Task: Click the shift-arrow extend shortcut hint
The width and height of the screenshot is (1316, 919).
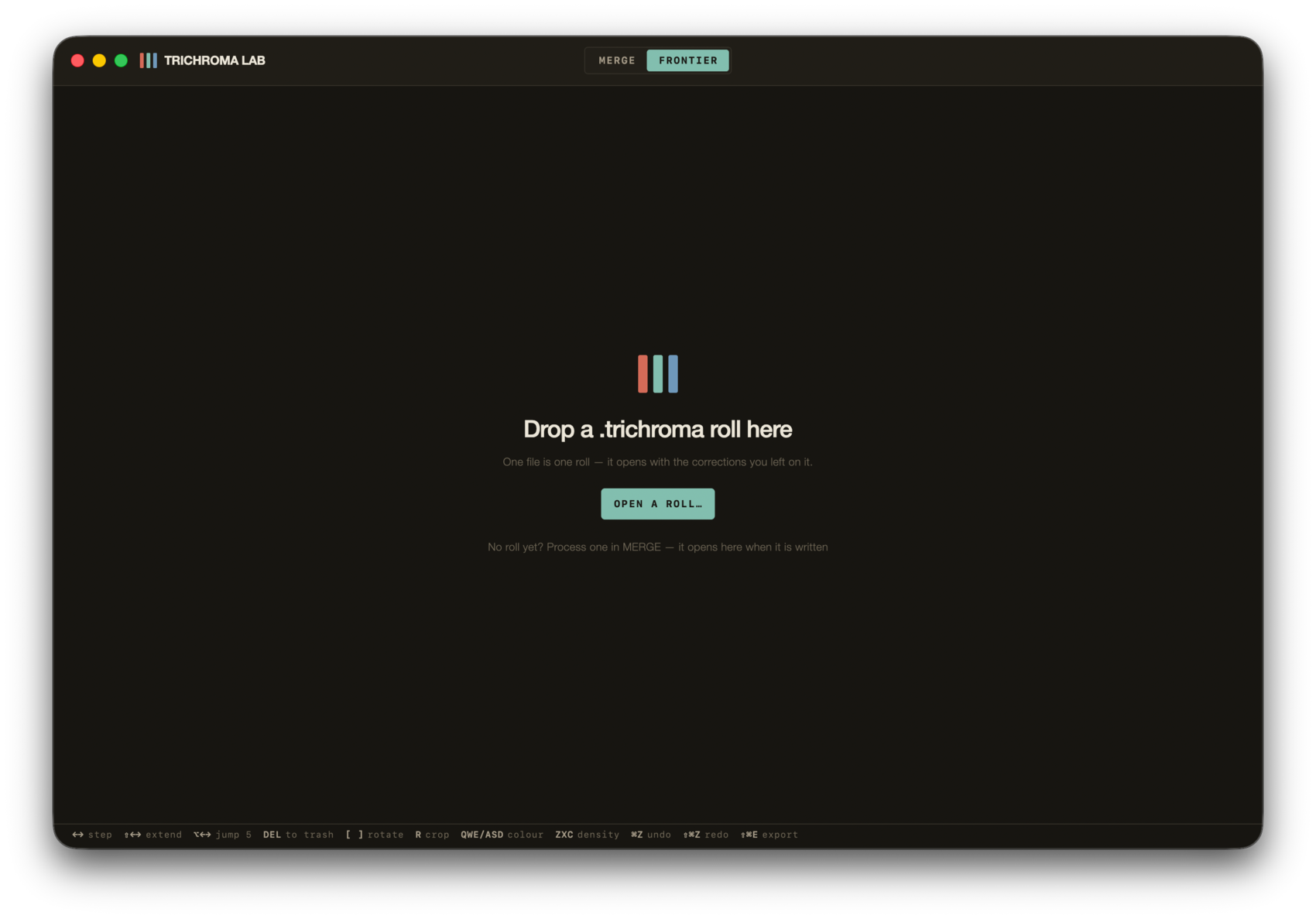Action: [153, 835]
